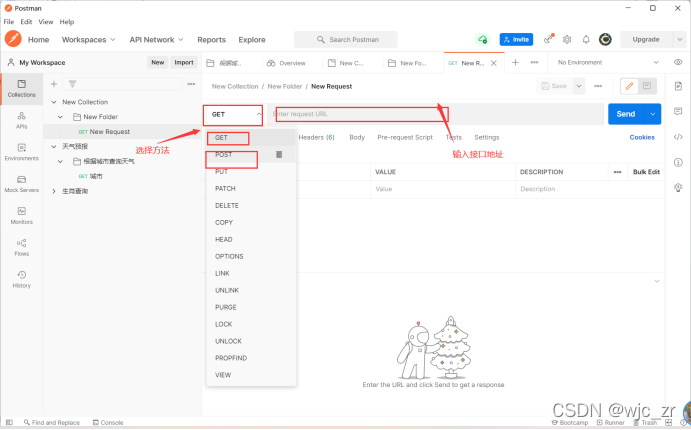Open params table column options dots

[x=617, y=172]
